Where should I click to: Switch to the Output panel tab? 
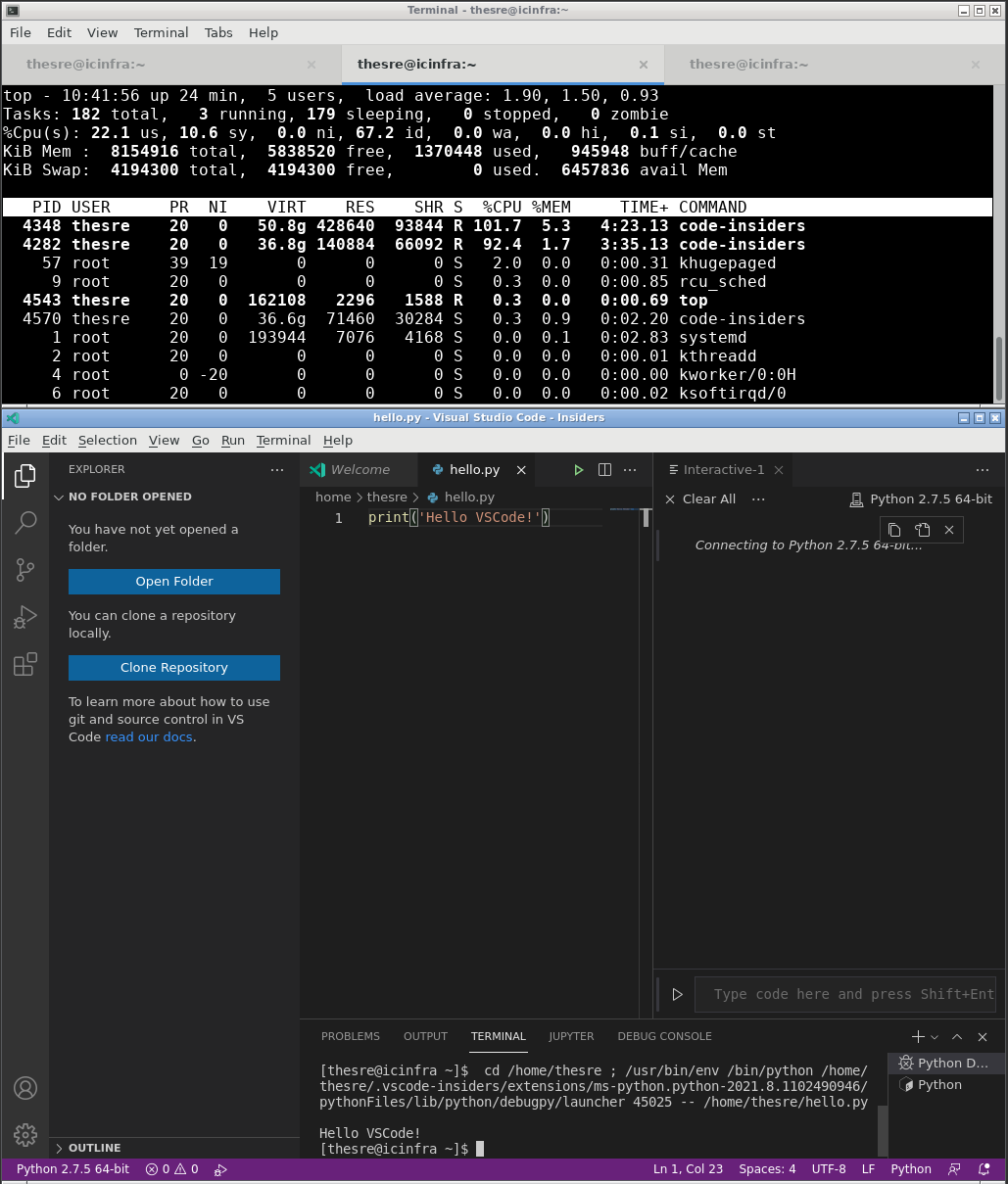425,1036
